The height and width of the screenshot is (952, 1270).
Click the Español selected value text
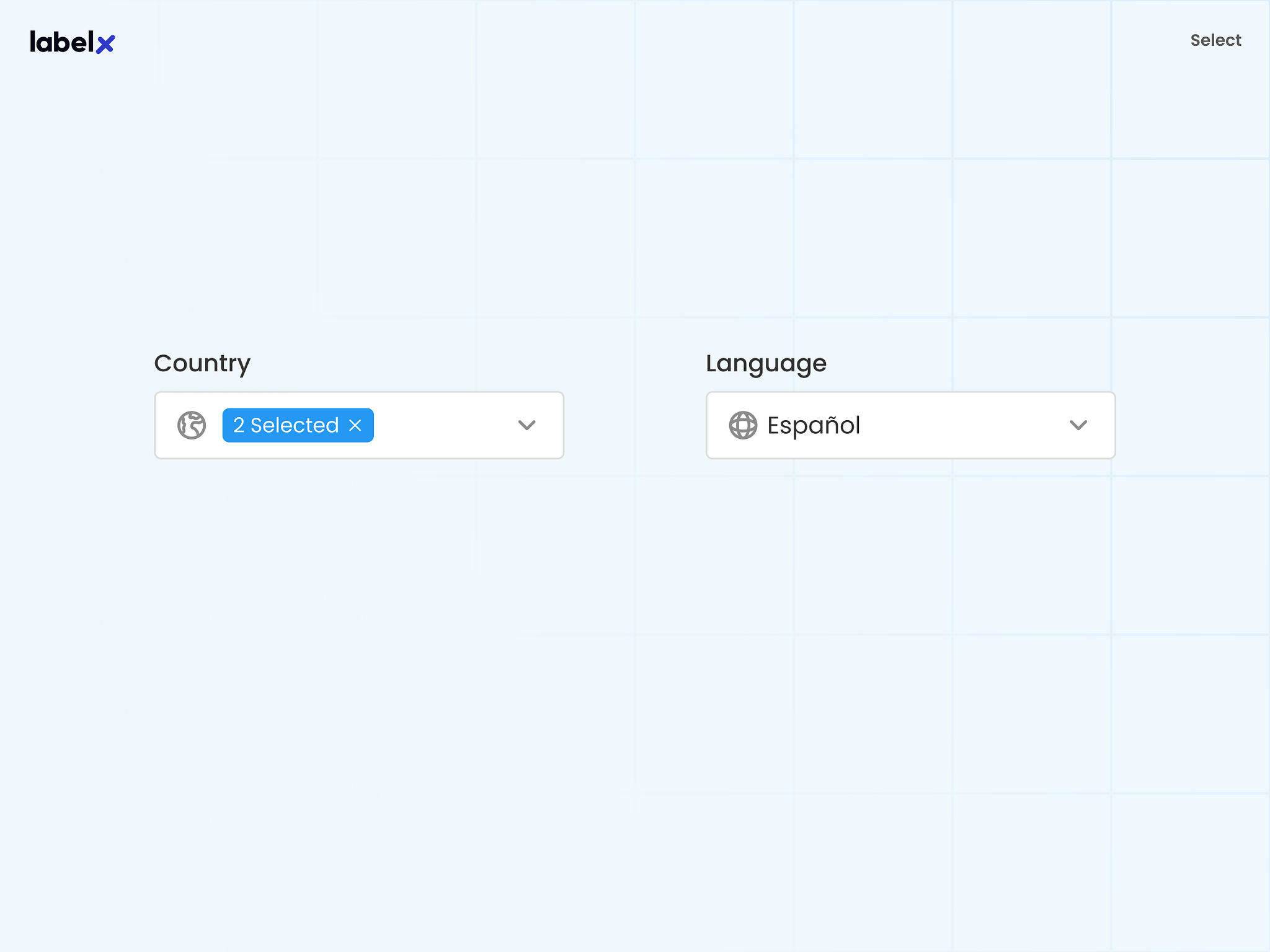pos(814,425)
